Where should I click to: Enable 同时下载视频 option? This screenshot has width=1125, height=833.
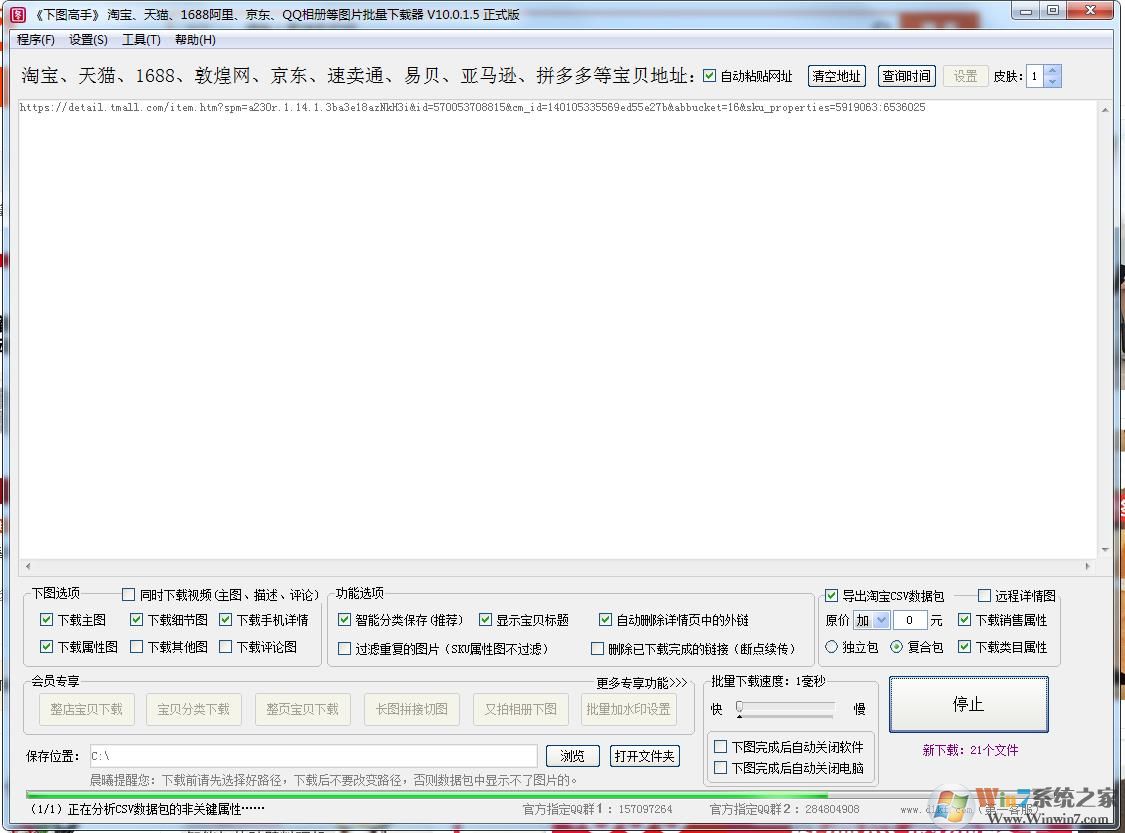[x=128, y=594]
